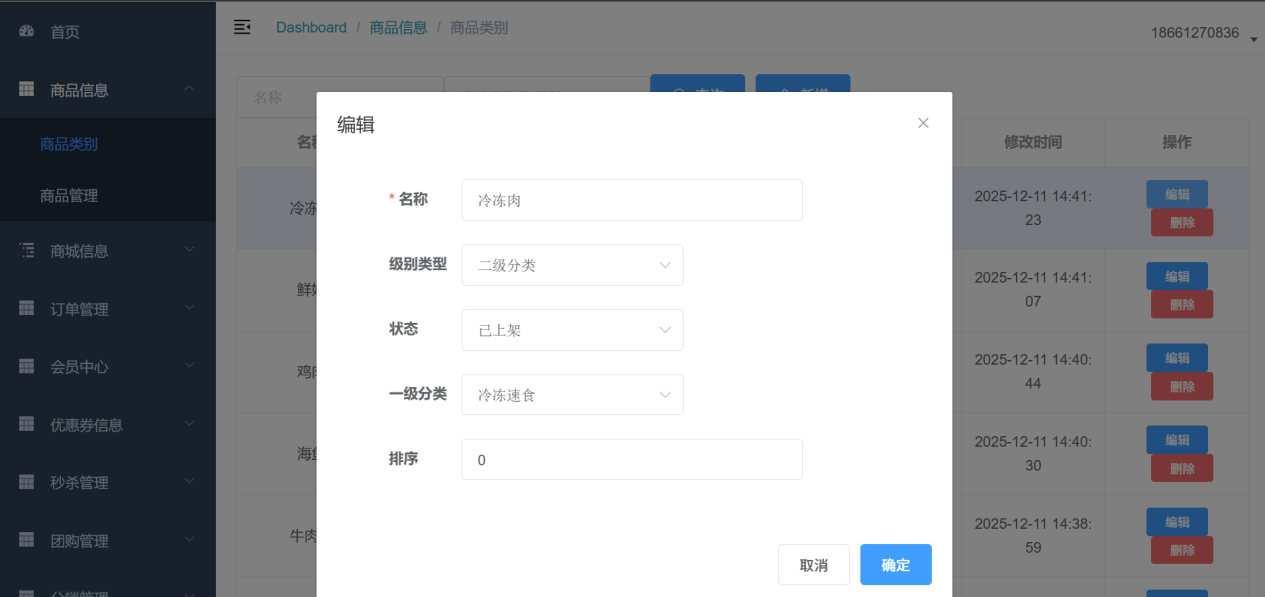This screenshot has width=1265, height=597.
Task: Click the 名称 input field in dialog
Action: [x=631, y=200]
